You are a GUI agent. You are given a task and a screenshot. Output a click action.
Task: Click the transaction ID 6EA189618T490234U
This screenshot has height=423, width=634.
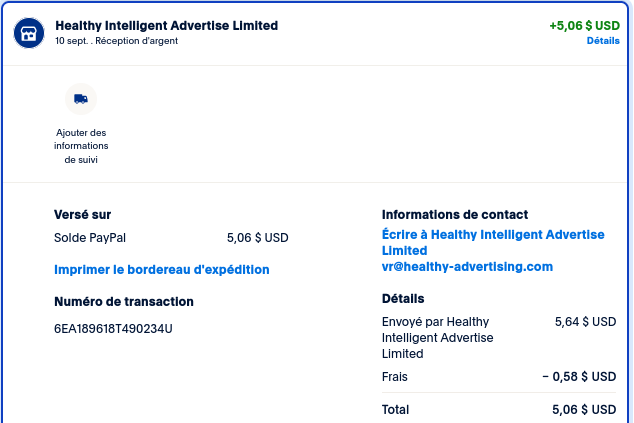[113, 329]
